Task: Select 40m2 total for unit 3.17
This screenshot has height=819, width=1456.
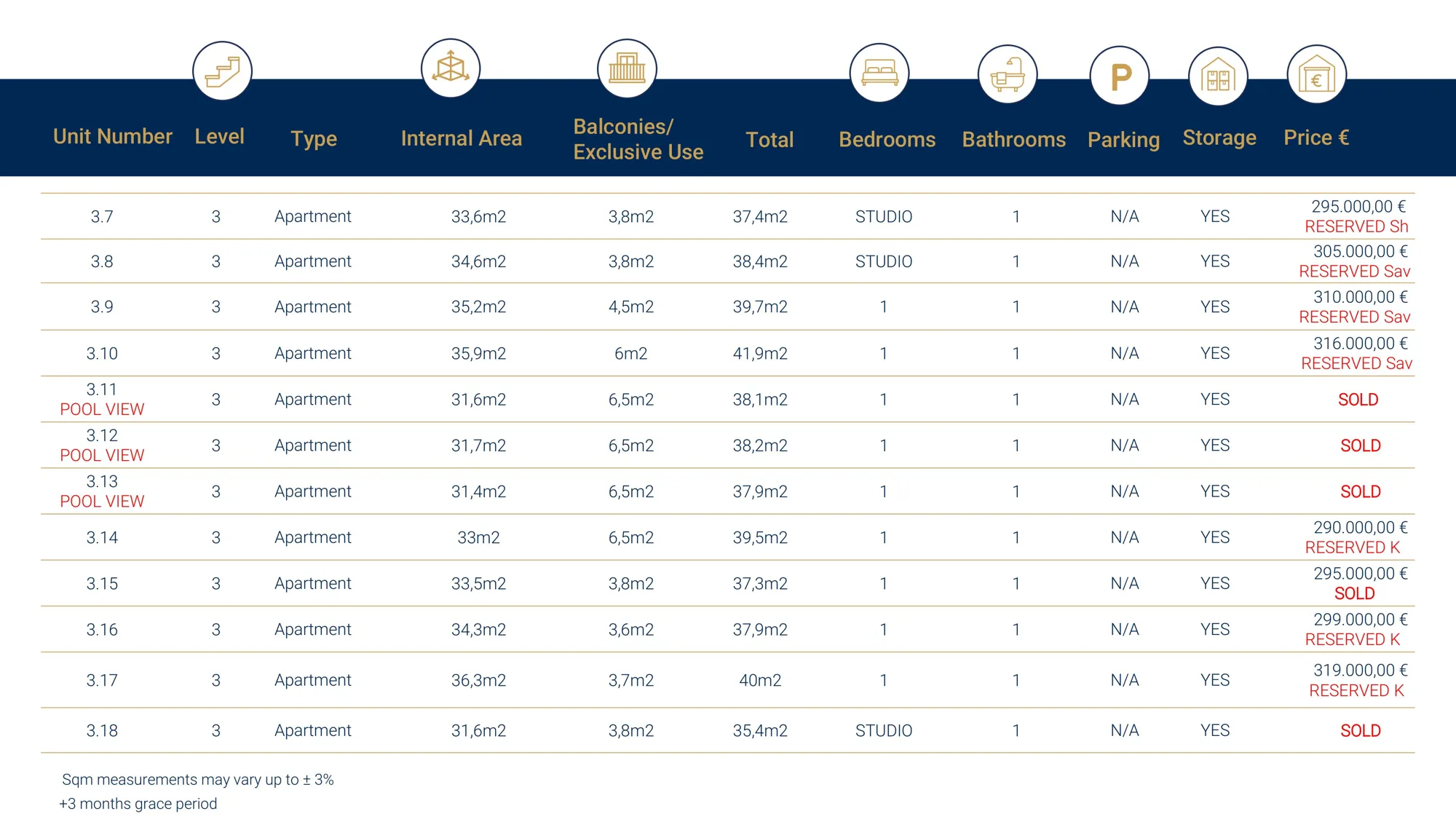Action: tap(760, 681)
